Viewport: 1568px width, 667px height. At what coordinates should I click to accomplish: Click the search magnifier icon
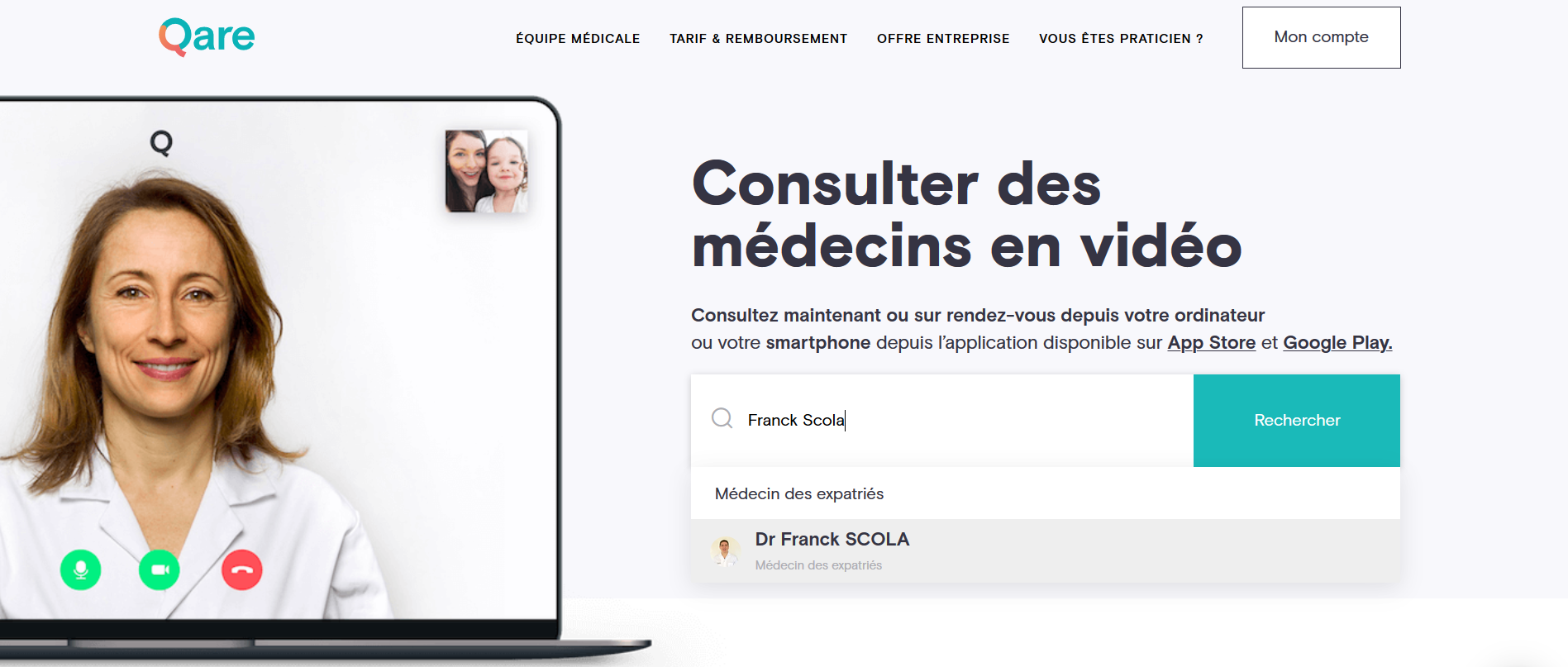point(722,418)
